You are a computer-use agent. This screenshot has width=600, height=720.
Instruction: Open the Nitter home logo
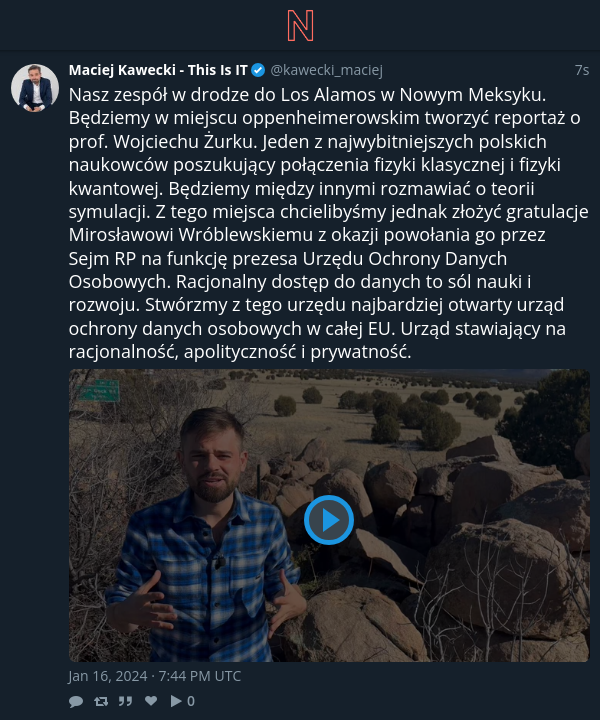click(300, 26)
